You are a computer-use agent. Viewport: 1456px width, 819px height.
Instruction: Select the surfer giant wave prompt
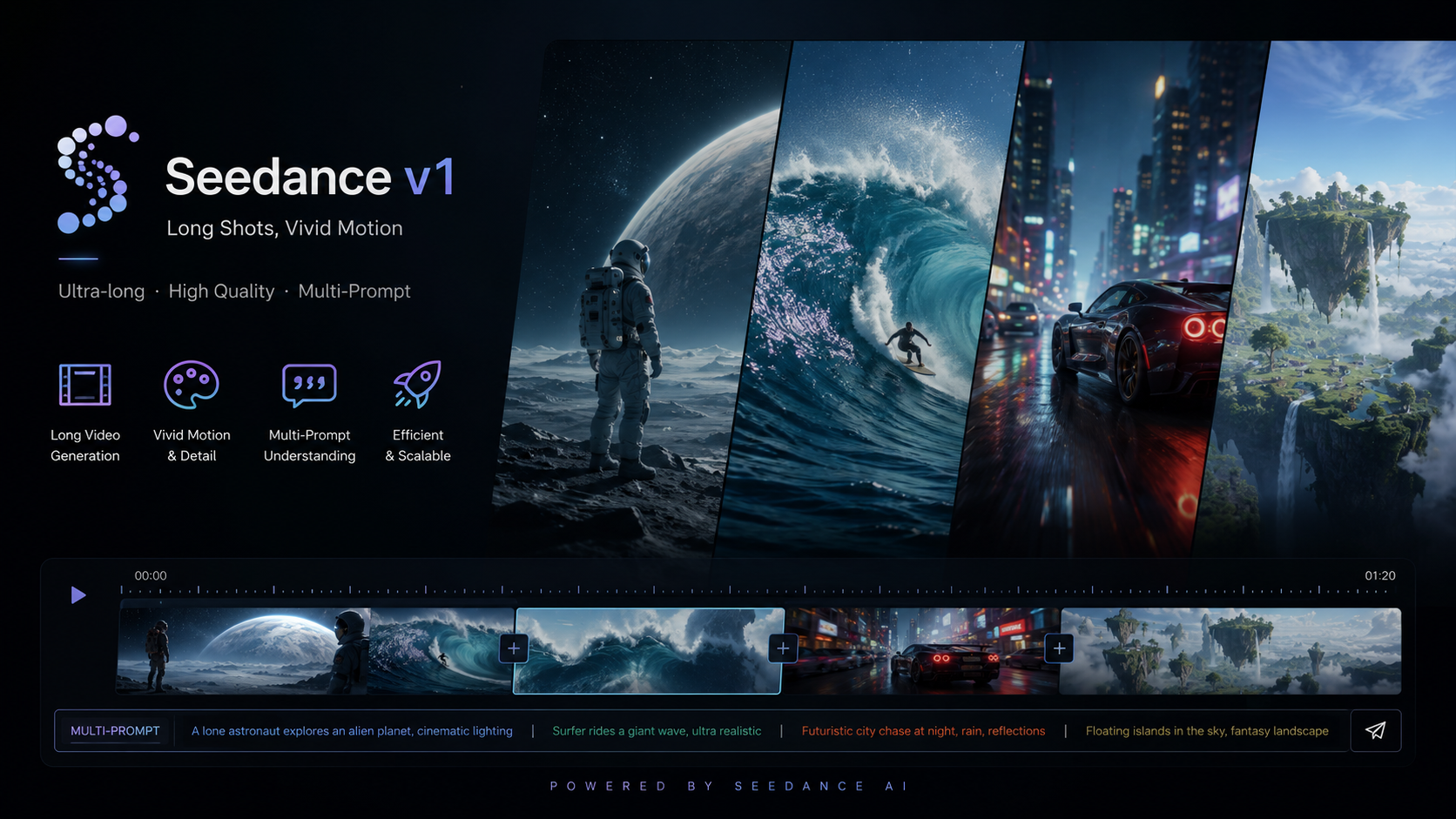tap(657, 731)
